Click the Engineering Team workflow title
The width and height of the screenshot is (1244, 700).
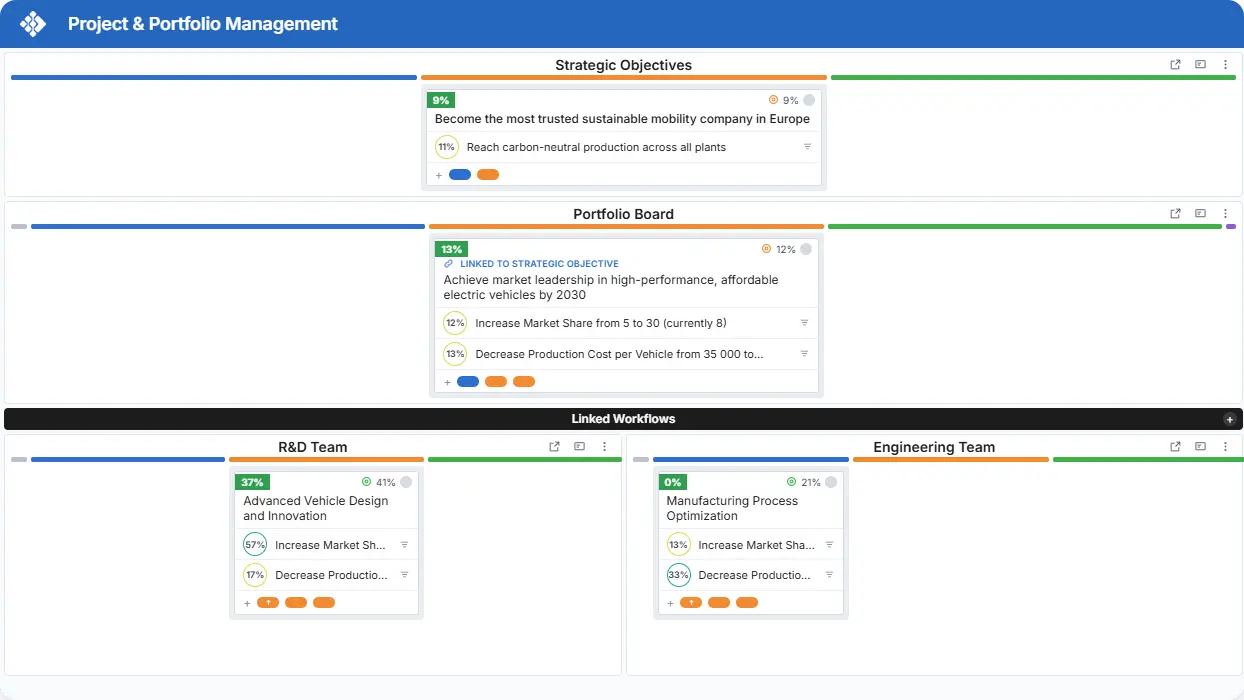[x=934, y=447]
